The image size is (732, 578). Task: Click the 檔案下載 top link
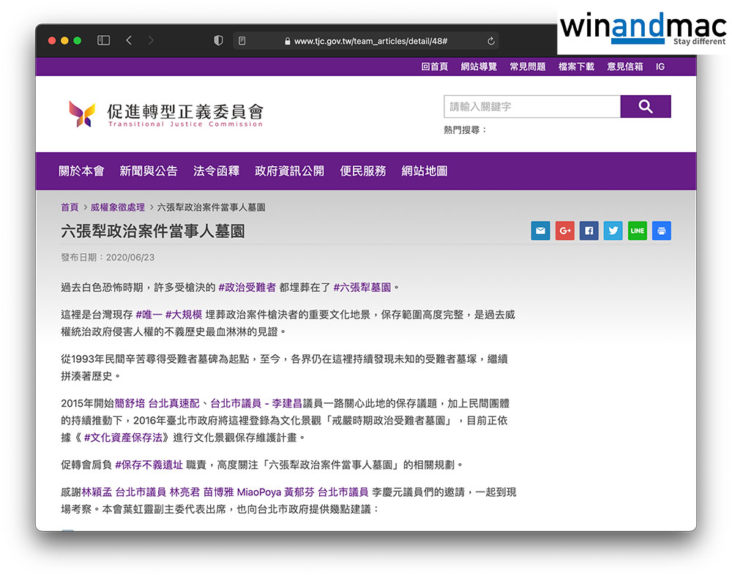tap(576, 66)
